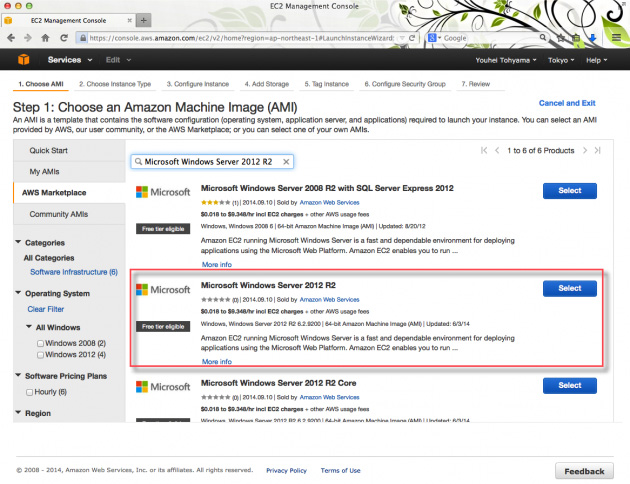This screenshot has width=630, height=484.
Task: Open a new browser tab with plus button
Action: pos(143,20)
